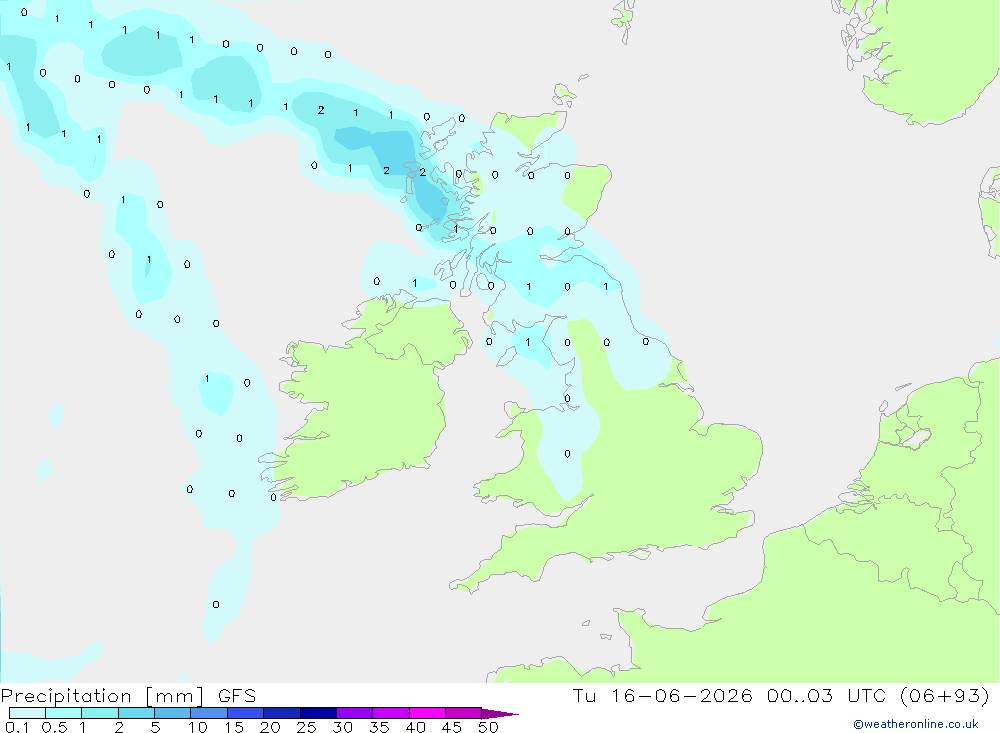The width and height of the screenshot is (1000, 733).
Task: Click the '(06+93)' forecast run text
Action: [945, 695]
